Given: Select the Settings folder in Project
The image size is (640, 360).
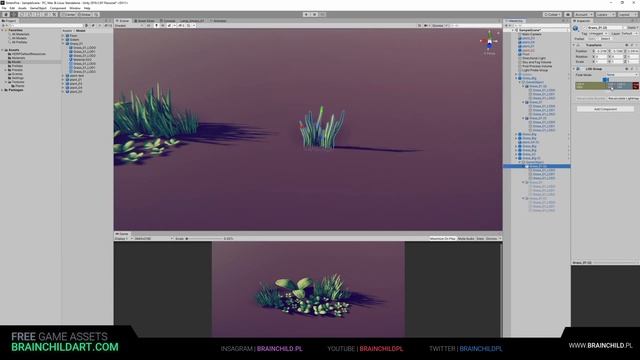Looking at the screenshot, I should tap(18, 78).
